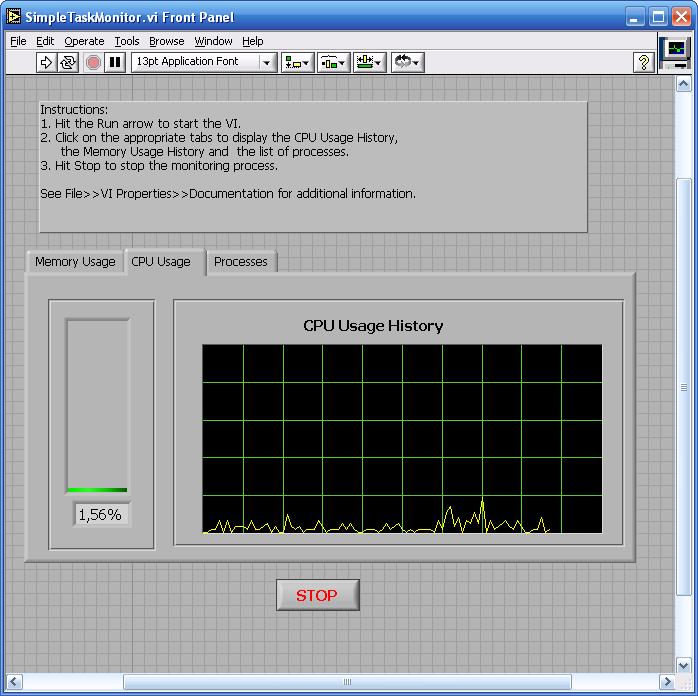Open the Help menu
The height and width of the screenshot is (696, 698).
pos(252,41)
